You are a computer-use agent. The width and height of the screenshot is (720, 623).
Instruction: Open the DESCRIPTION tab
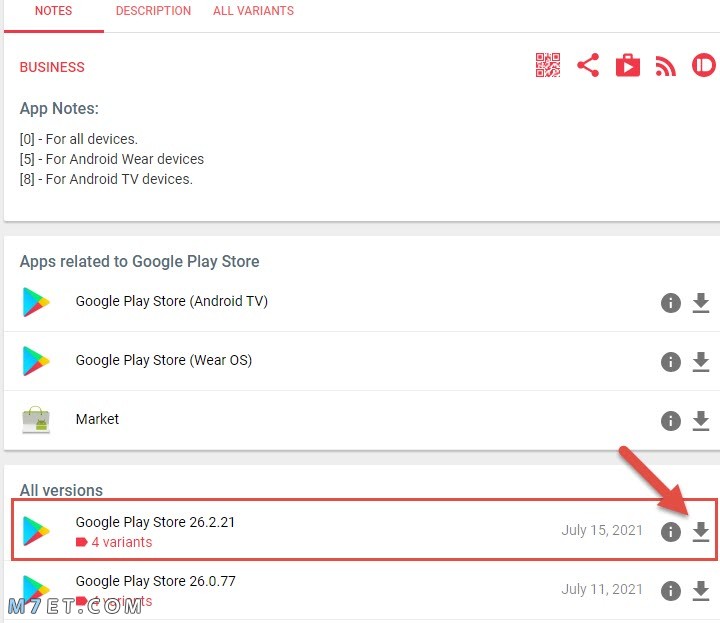[x=153, y=11]
